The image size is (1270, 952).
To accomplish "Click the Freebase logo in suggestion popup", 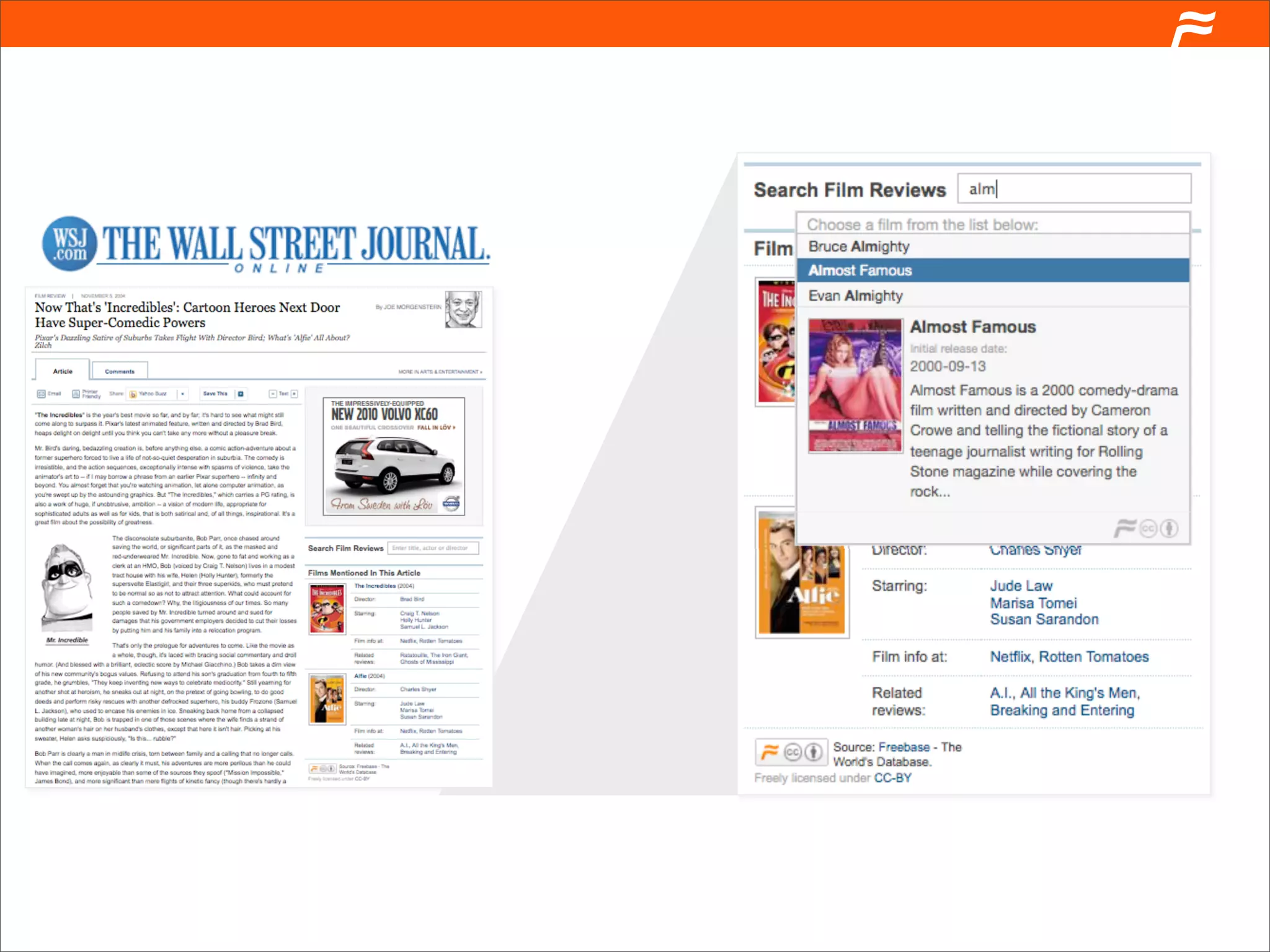I will (1124, 528).
